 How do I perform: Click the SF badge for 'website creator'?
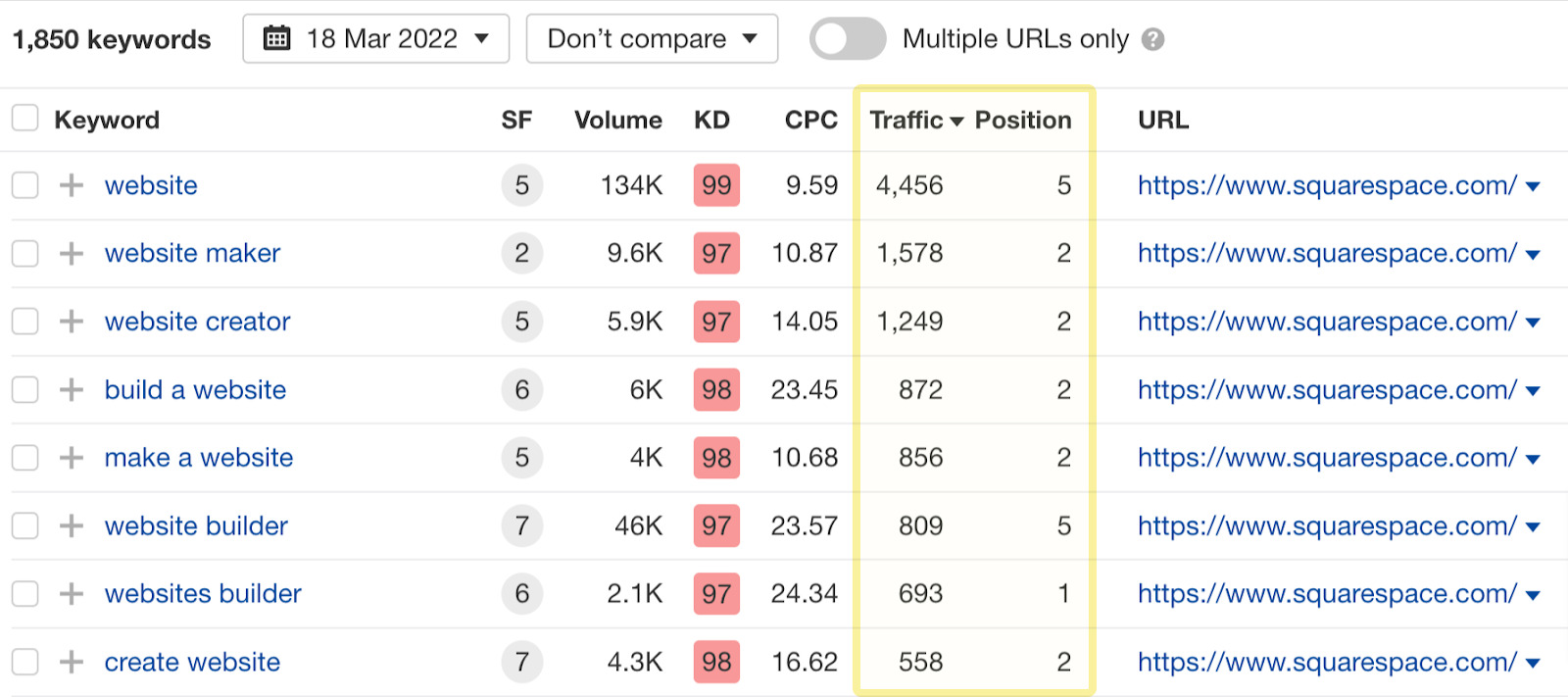click(x=521, y=322)
